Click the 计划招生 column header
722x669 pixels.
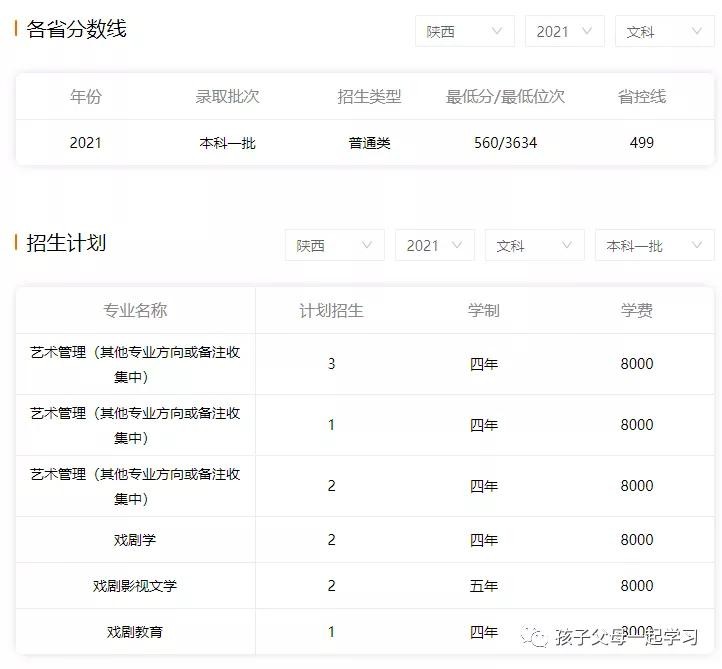click(331, 311)
